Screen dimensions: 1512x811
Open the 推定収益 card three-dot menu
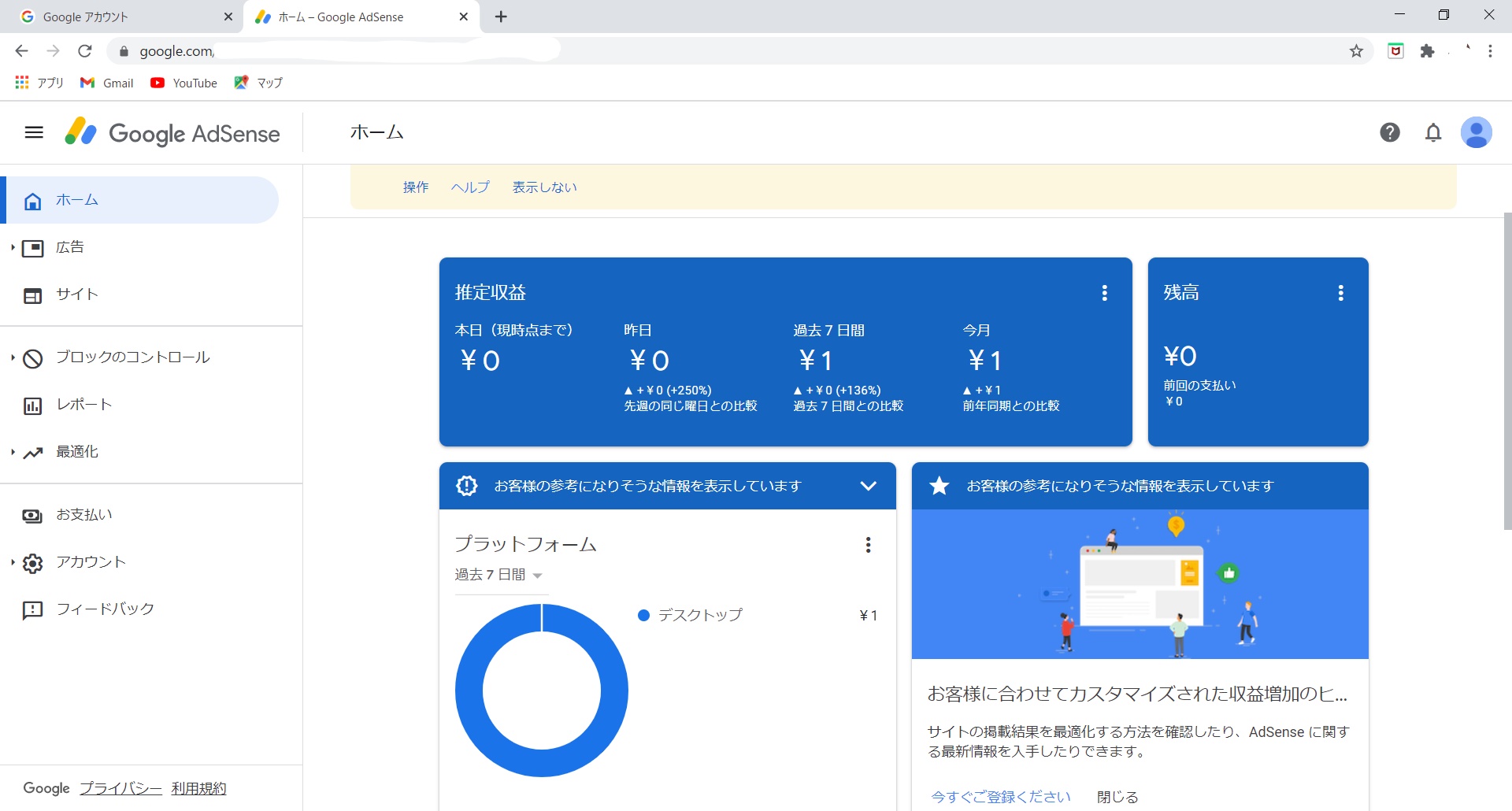tap(1105, 293)
